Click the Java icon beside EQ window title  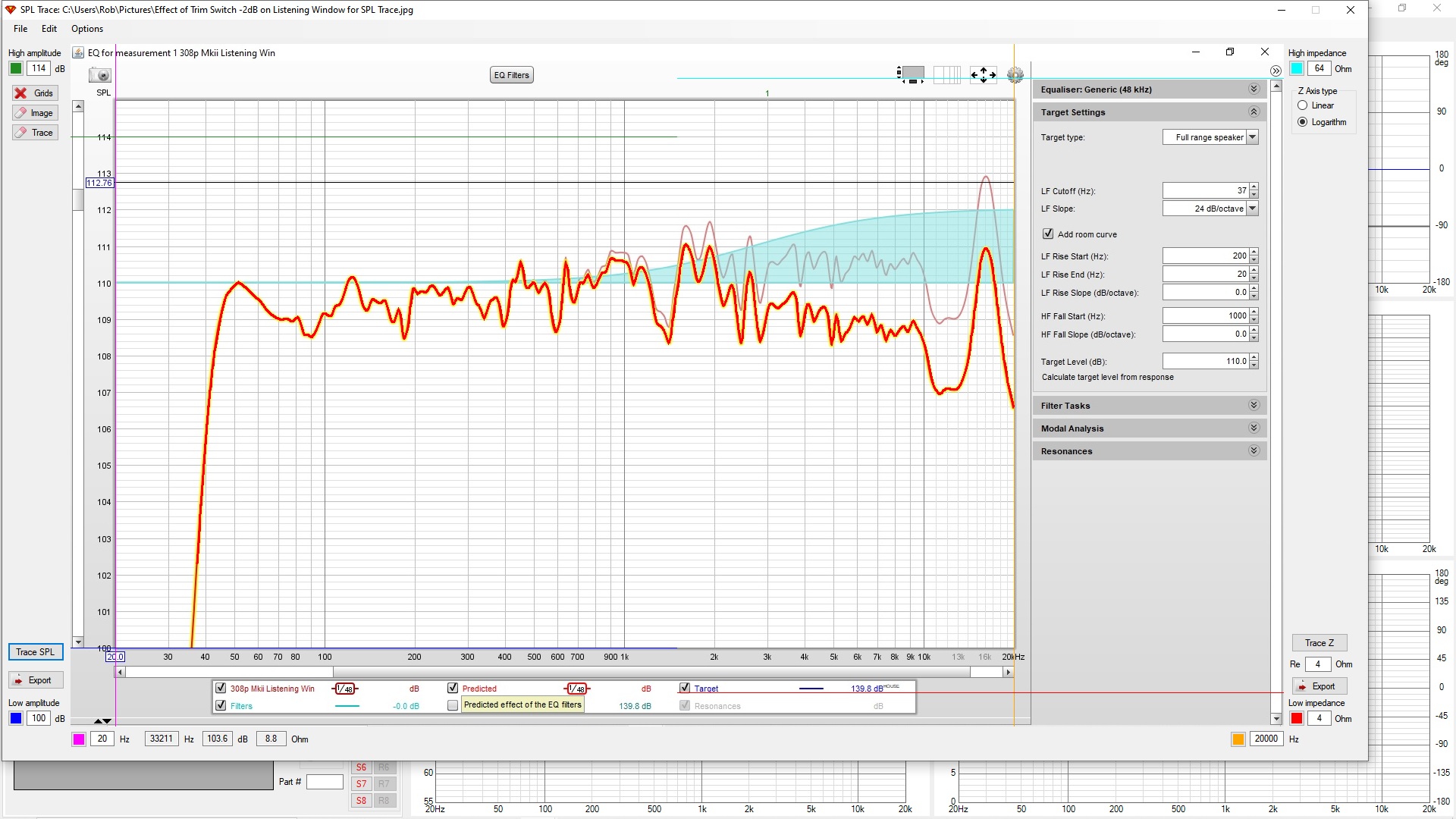click(x=78, y=53)
